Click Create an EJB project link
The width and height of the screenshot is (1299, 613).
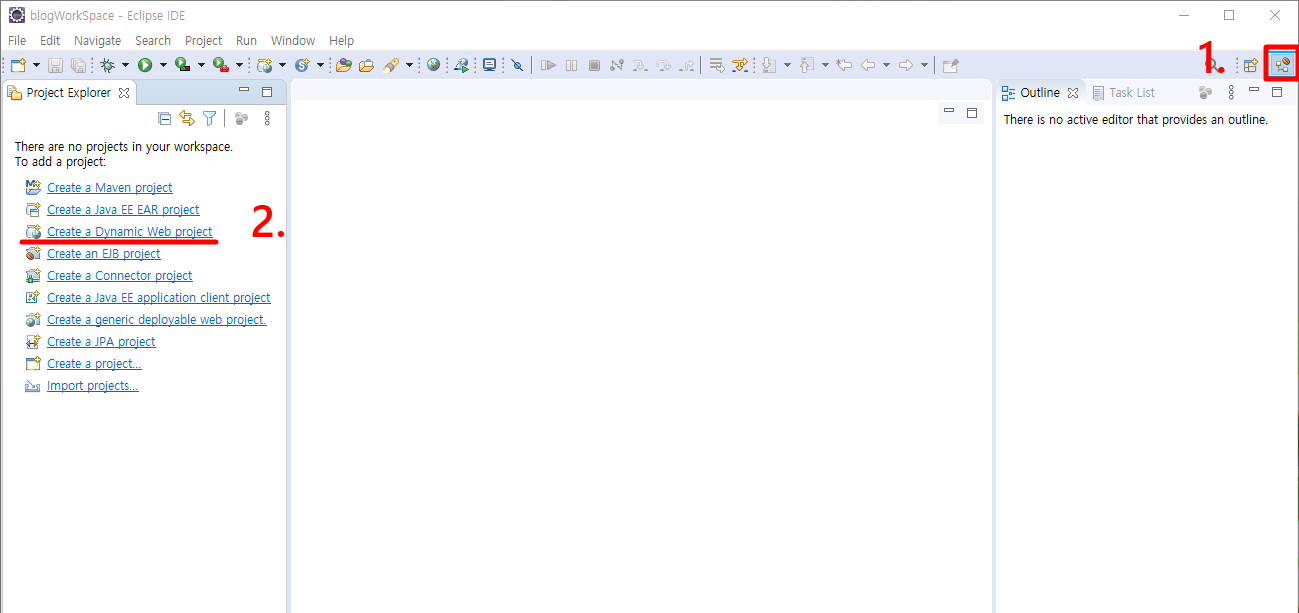pyautogui.click(x=104, y=253)
